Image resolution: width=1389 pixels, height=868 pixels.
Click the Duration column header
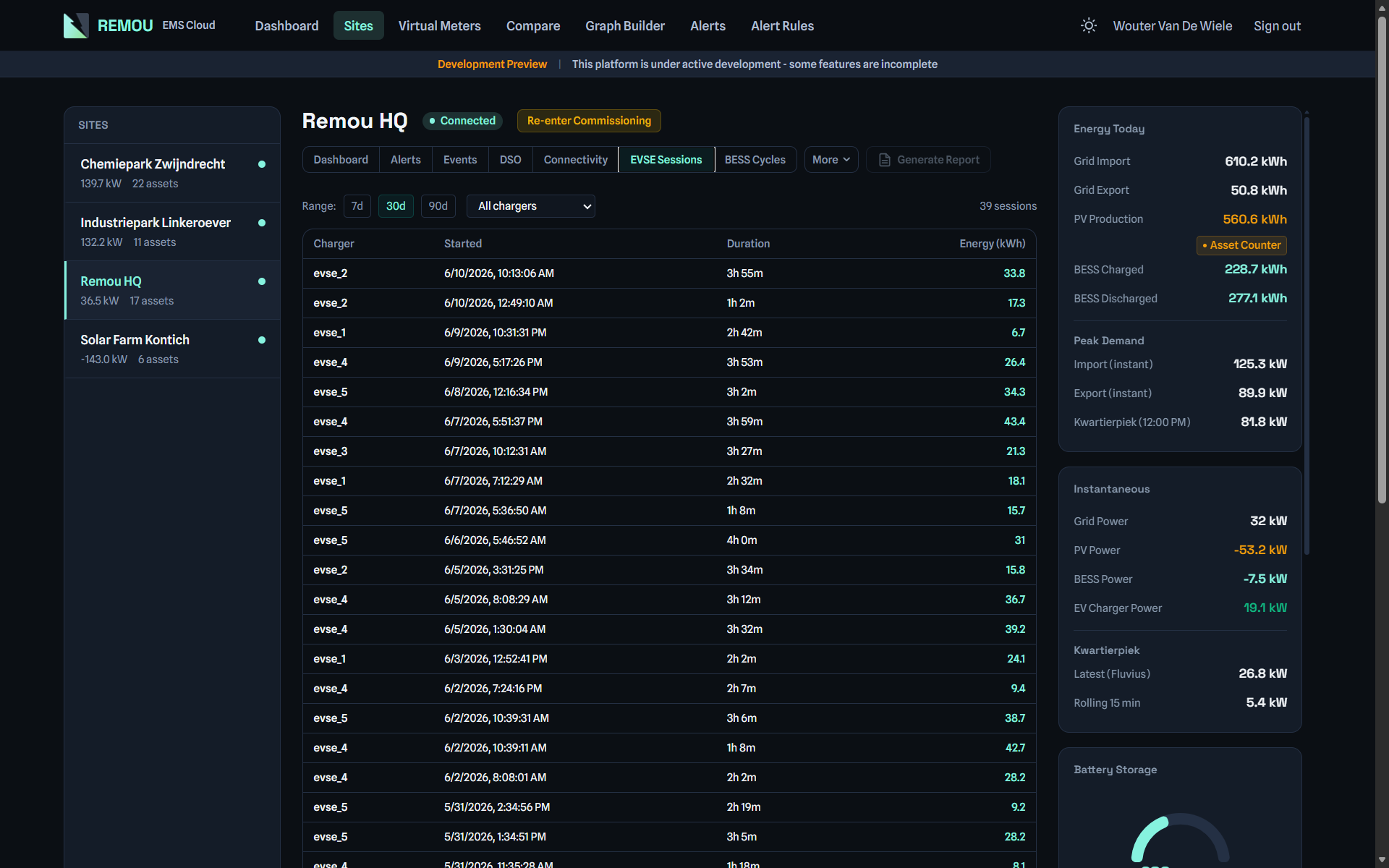point(748,244)
